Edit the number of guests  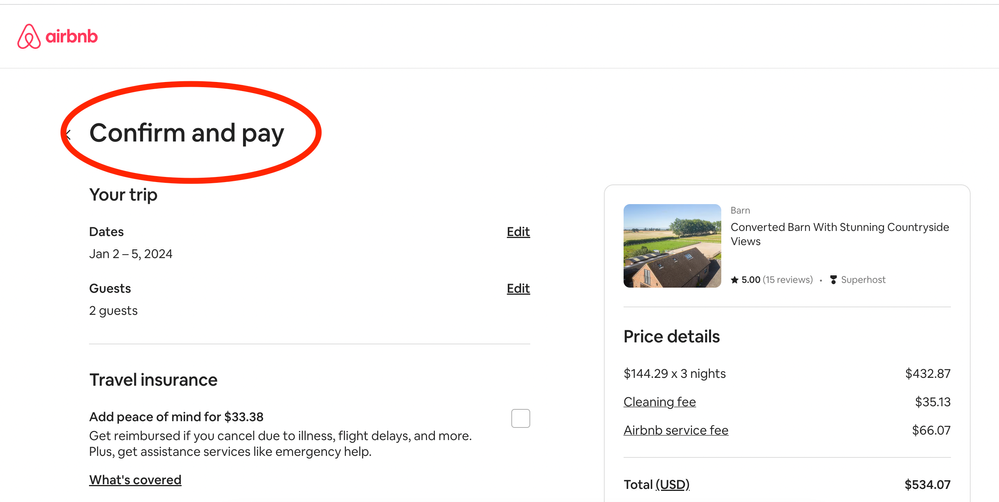(x=518, y=289)
